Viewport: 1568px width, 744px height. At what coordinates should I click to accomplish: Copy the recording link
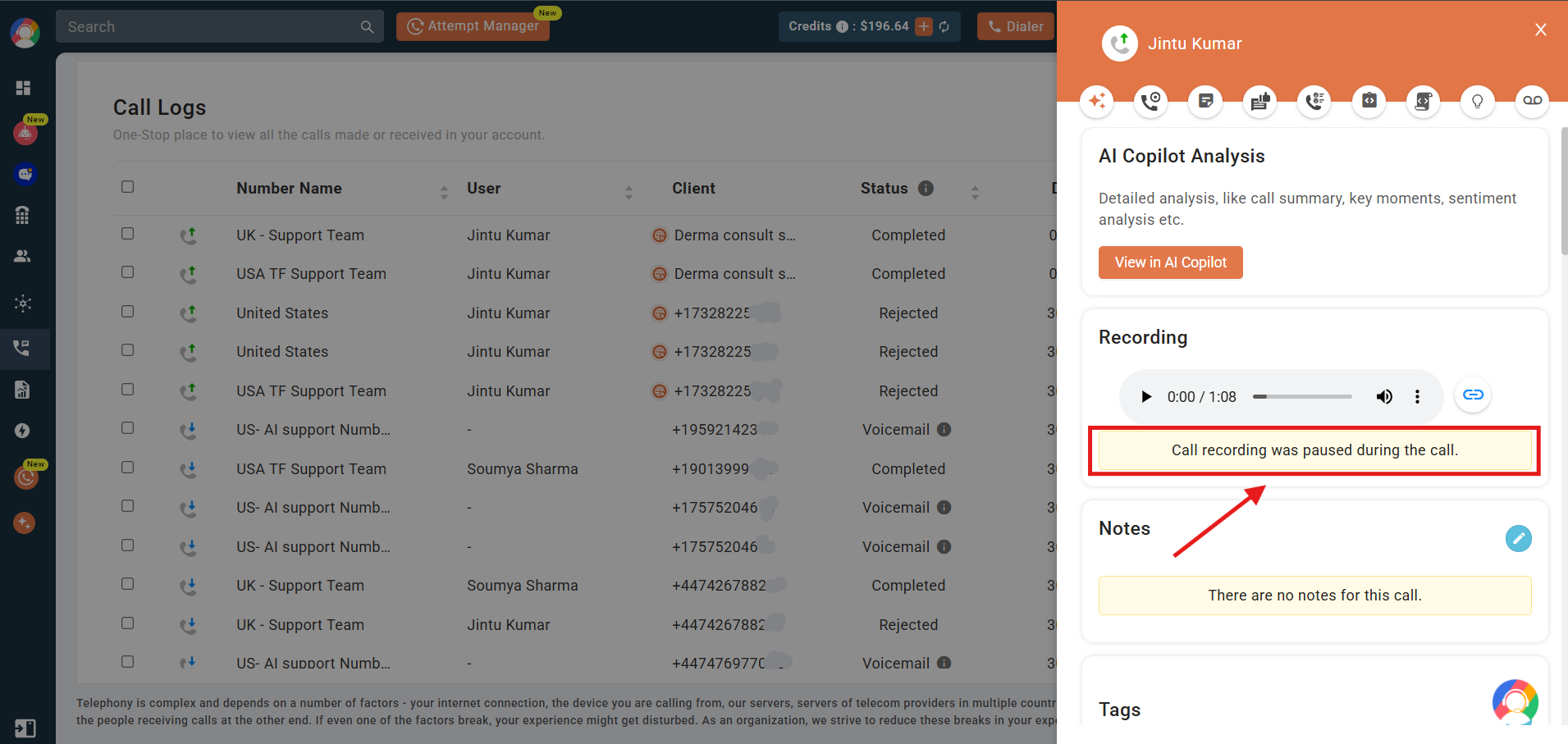1473,395
